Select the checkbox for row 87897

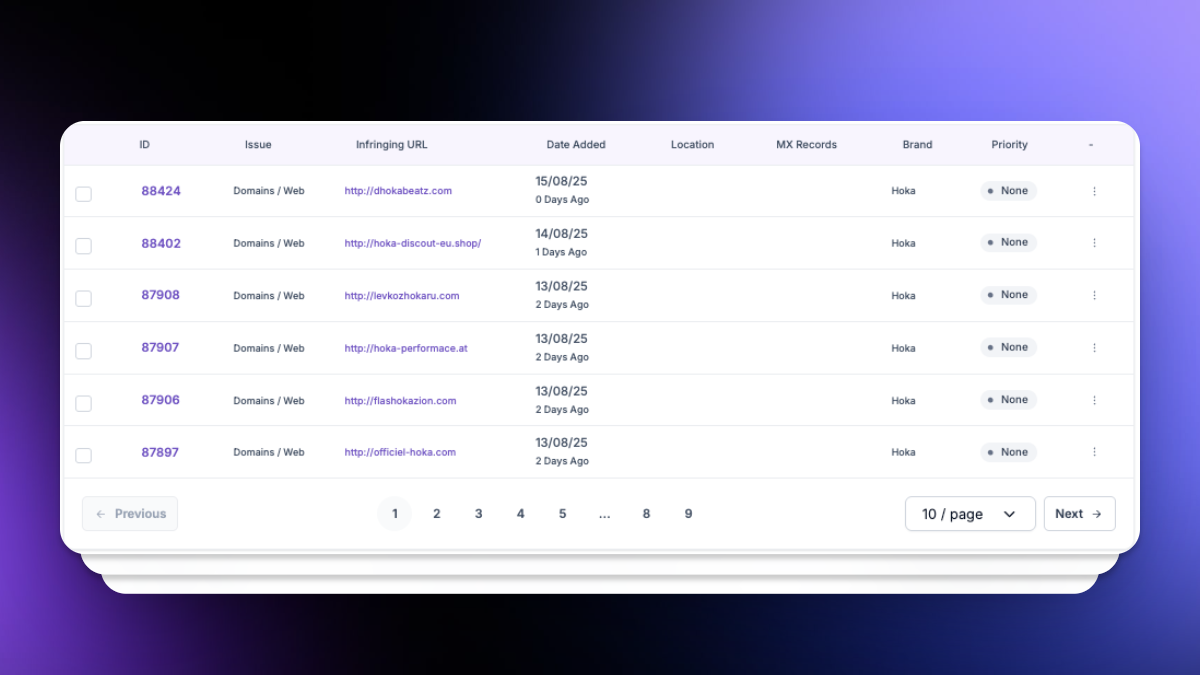(84, 455)
